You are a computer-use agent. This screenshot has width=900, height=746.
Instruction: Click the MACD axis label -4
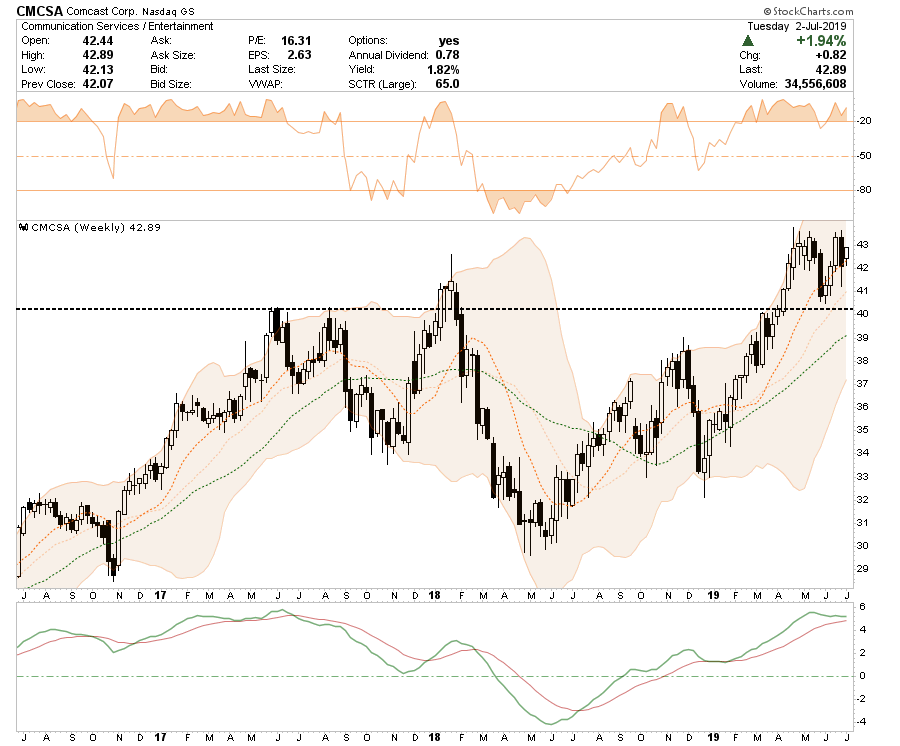click(x=862, y=722)
